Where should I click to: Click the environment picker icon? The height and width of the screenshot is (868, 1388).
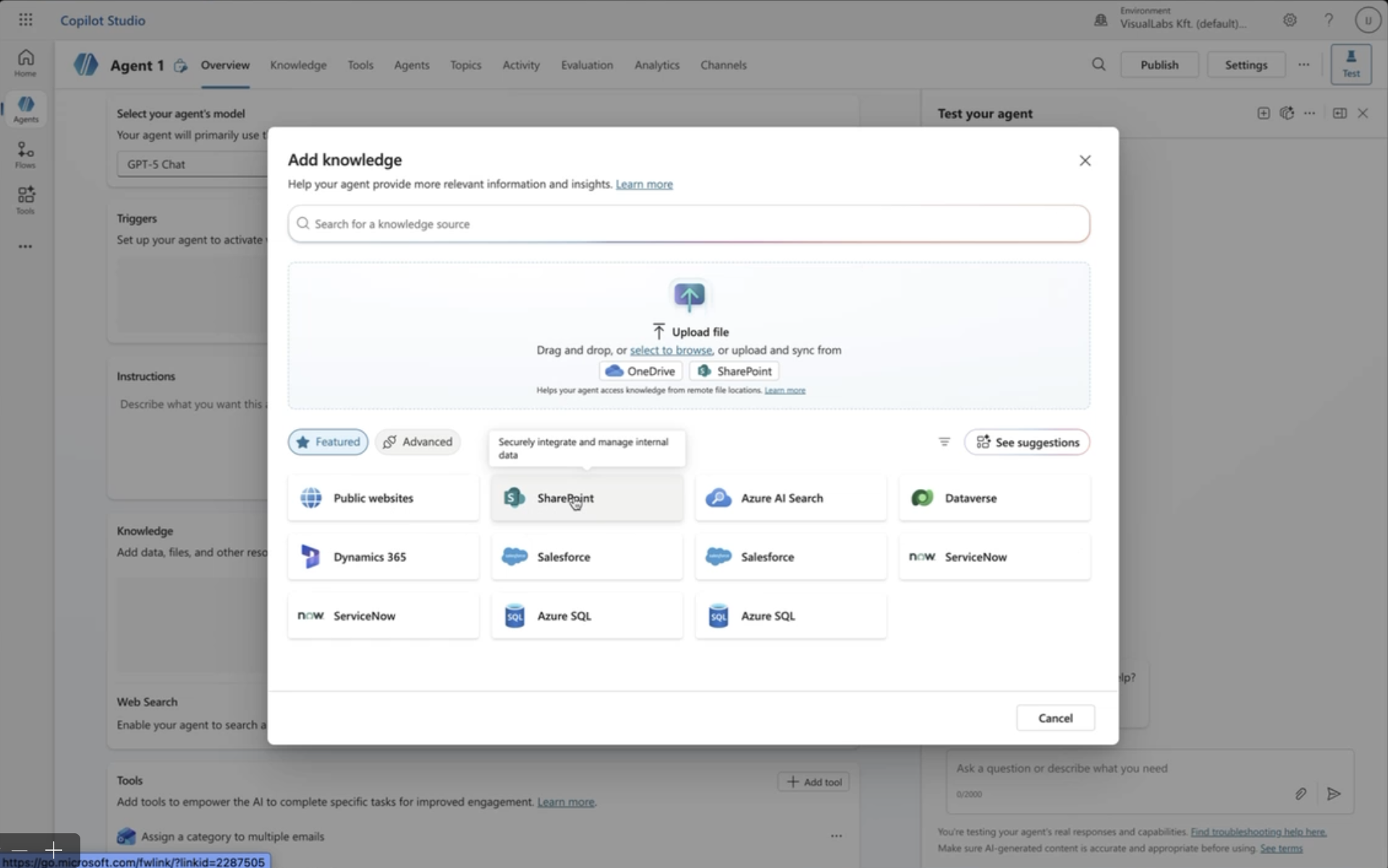pos(1101,20)
